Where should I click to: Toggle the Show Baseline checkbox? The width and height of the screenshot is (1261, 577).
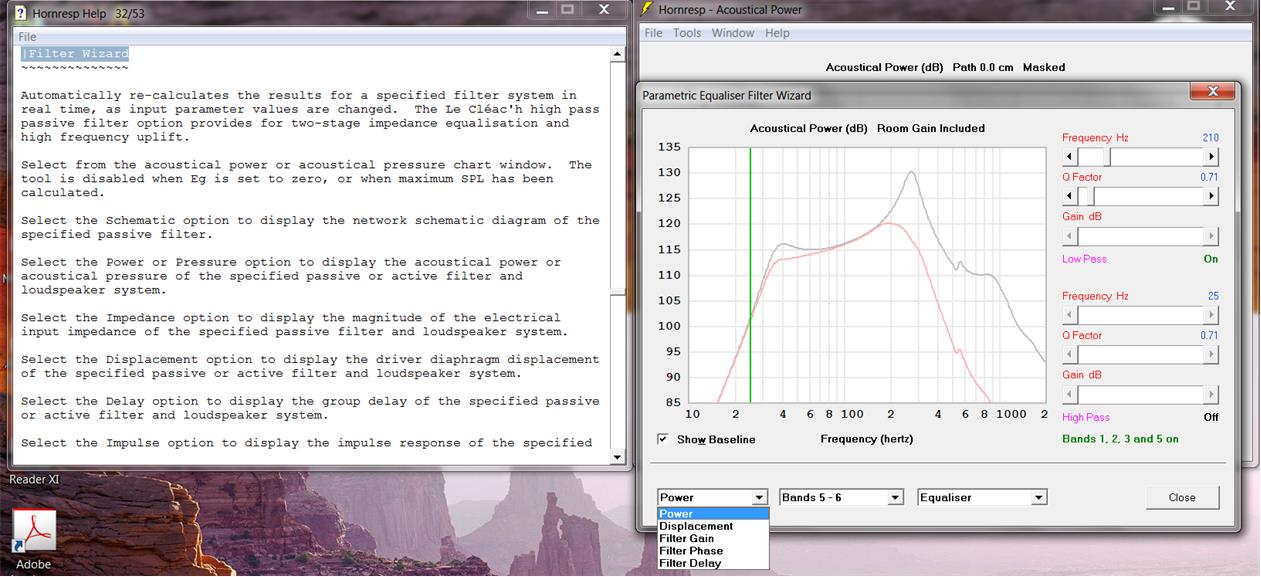(663, 439)
